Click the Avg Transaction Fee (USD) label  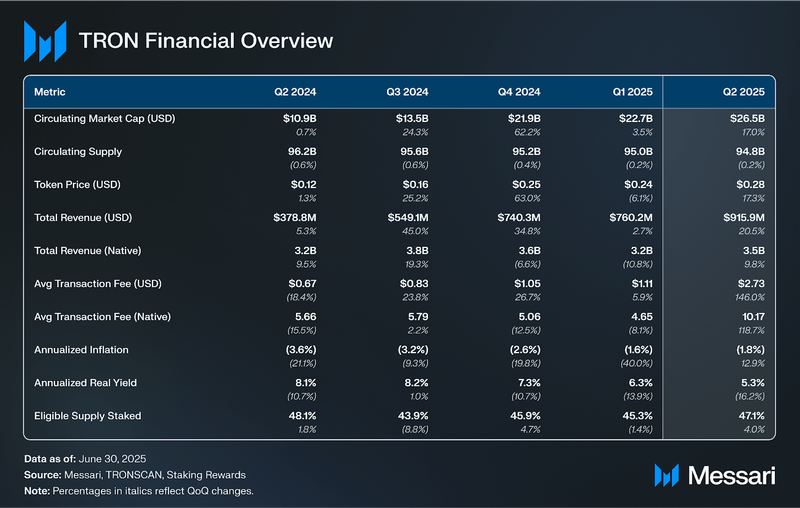click(98, 284)
